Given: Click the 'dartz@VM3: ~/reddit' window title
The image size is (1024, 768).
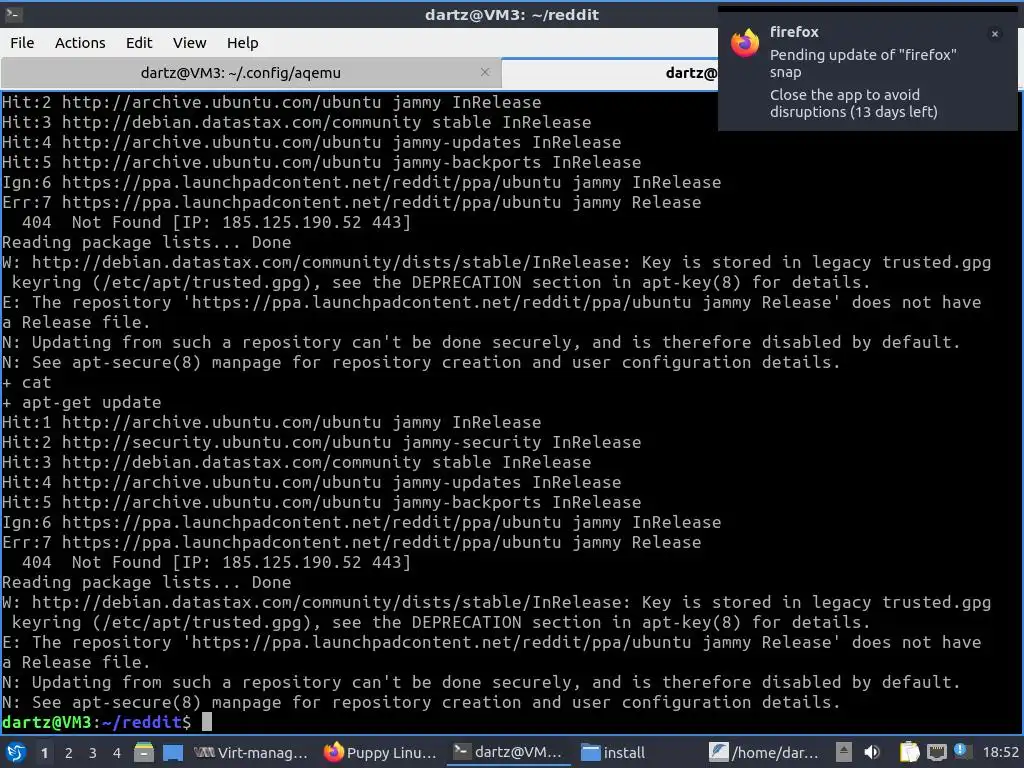Looking at the screenshot, I should point(512,14).
